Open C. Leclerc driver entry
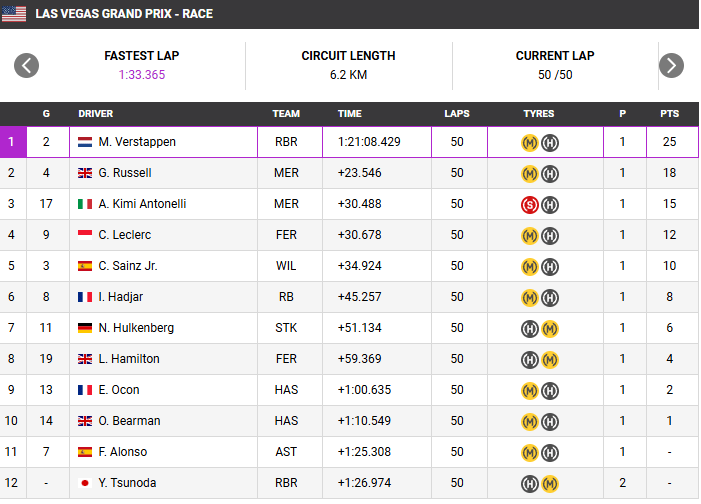701x504 pixels. (126, 235)
